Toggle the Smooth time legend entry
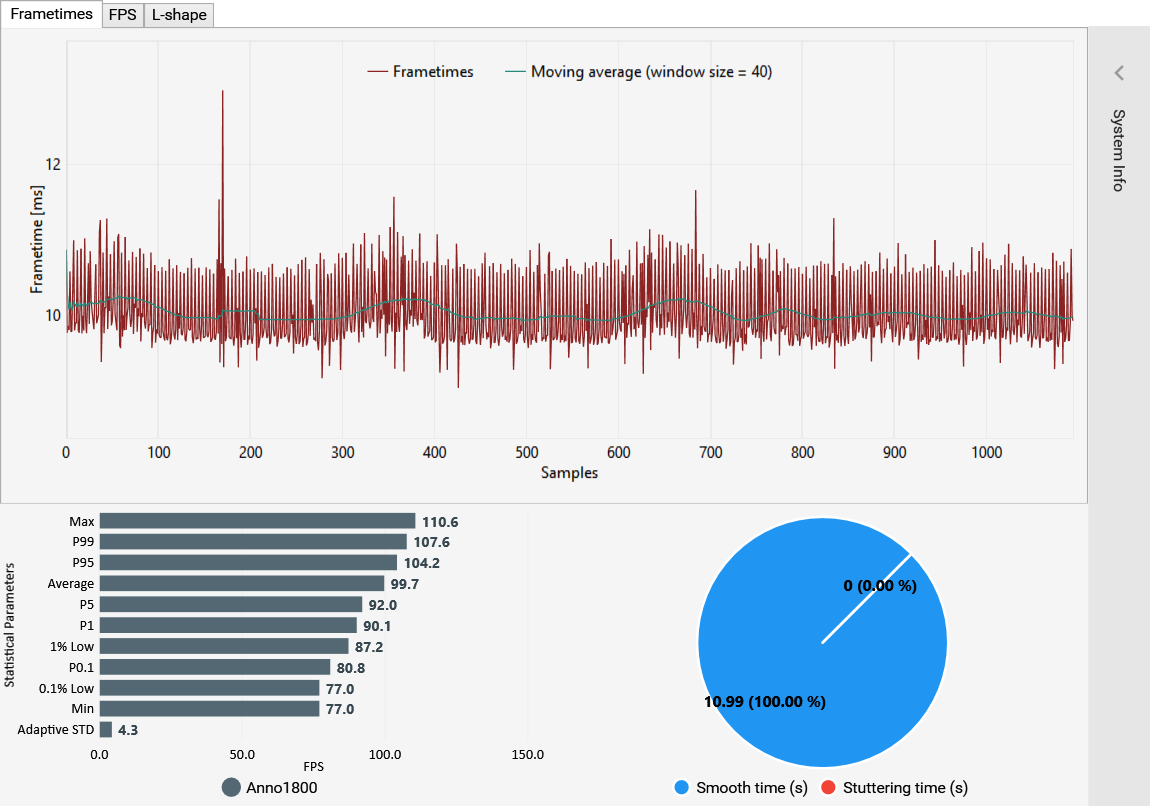Screen dimensions: 1150x806 pos(741,788)
